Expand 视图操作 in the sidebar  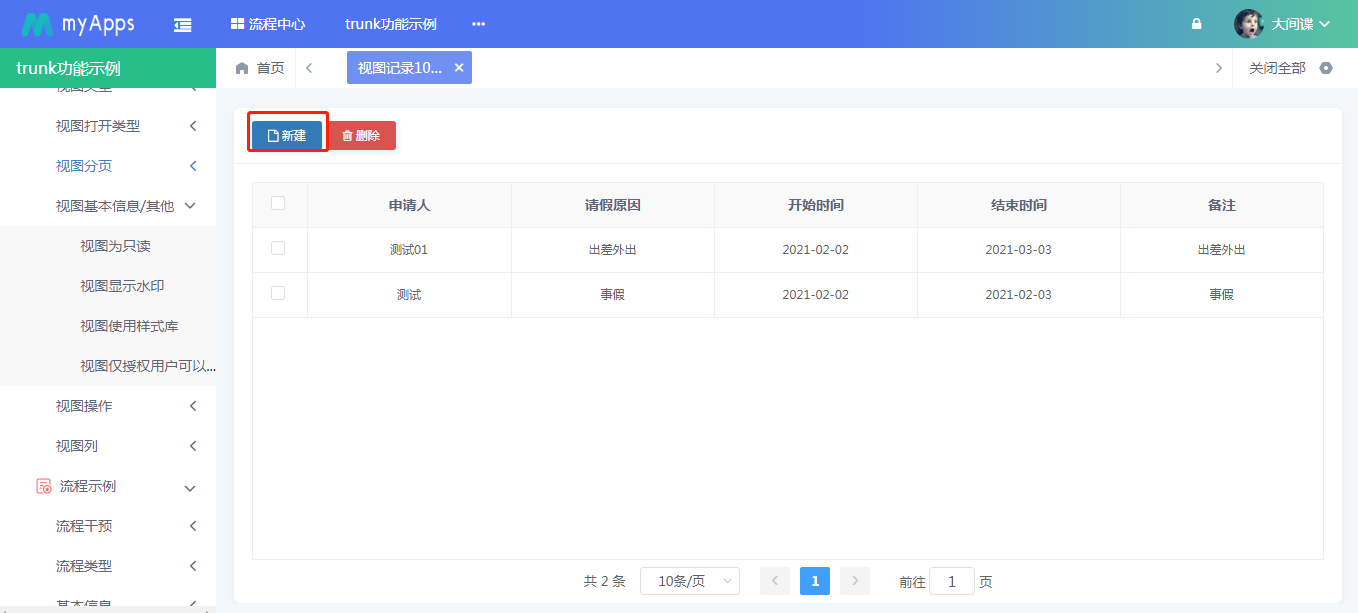(125, 406)
